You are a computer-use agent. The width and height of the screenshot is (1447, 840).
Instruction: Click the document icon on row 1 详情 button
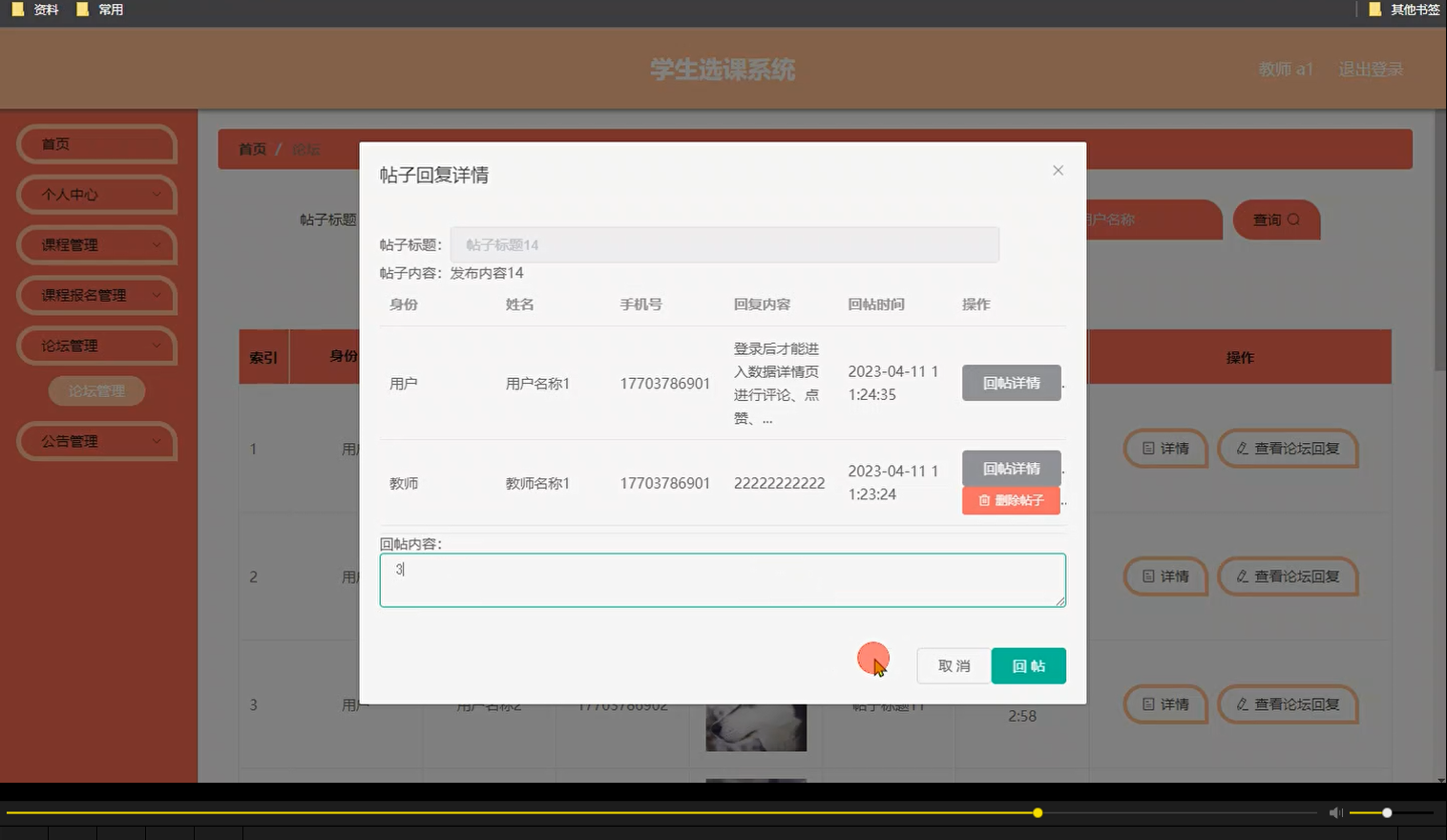coord(1147,449)
